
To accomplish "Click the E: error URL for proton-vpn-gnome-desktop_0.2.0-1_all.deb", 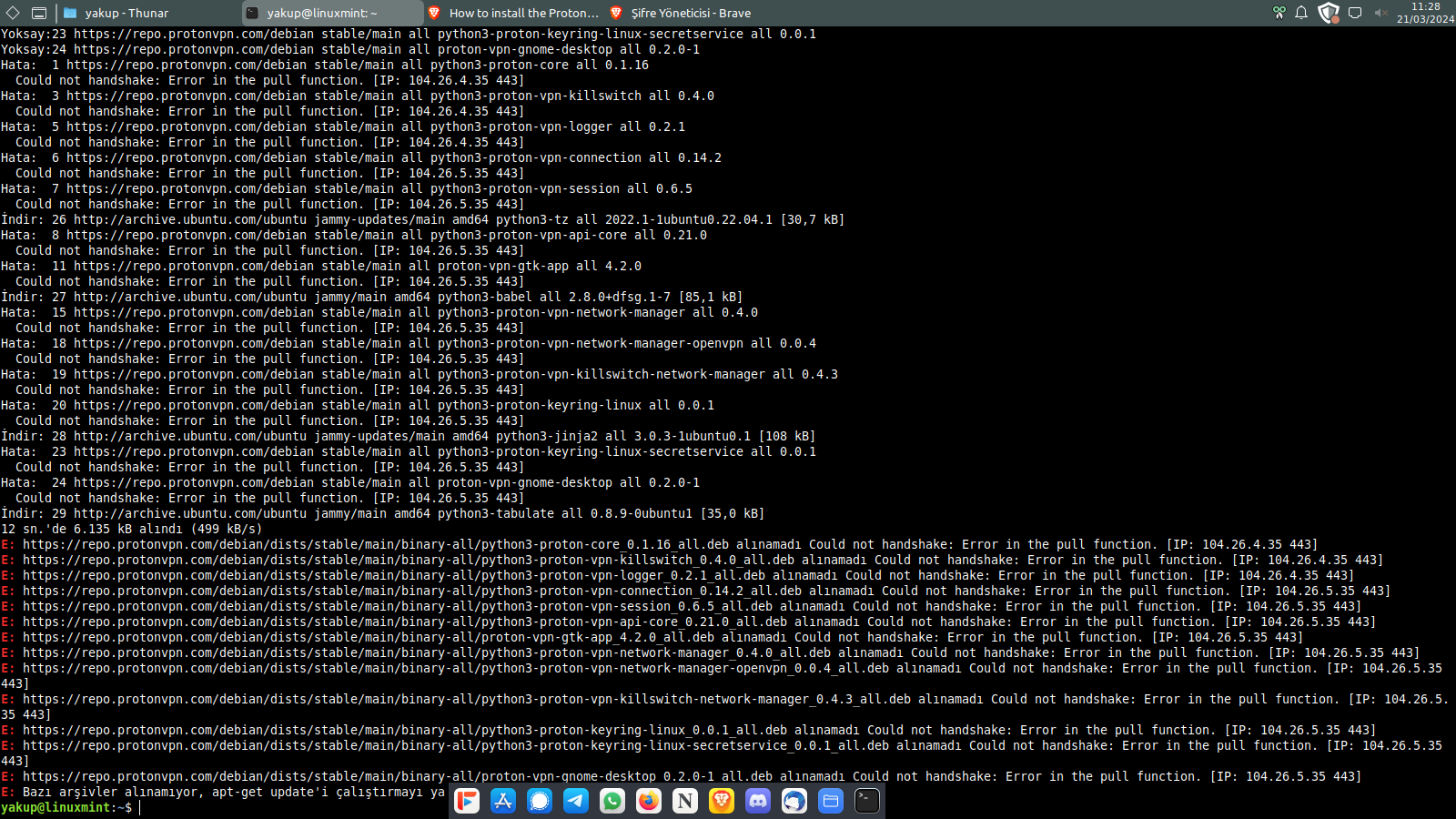I will tap(398, 776).
